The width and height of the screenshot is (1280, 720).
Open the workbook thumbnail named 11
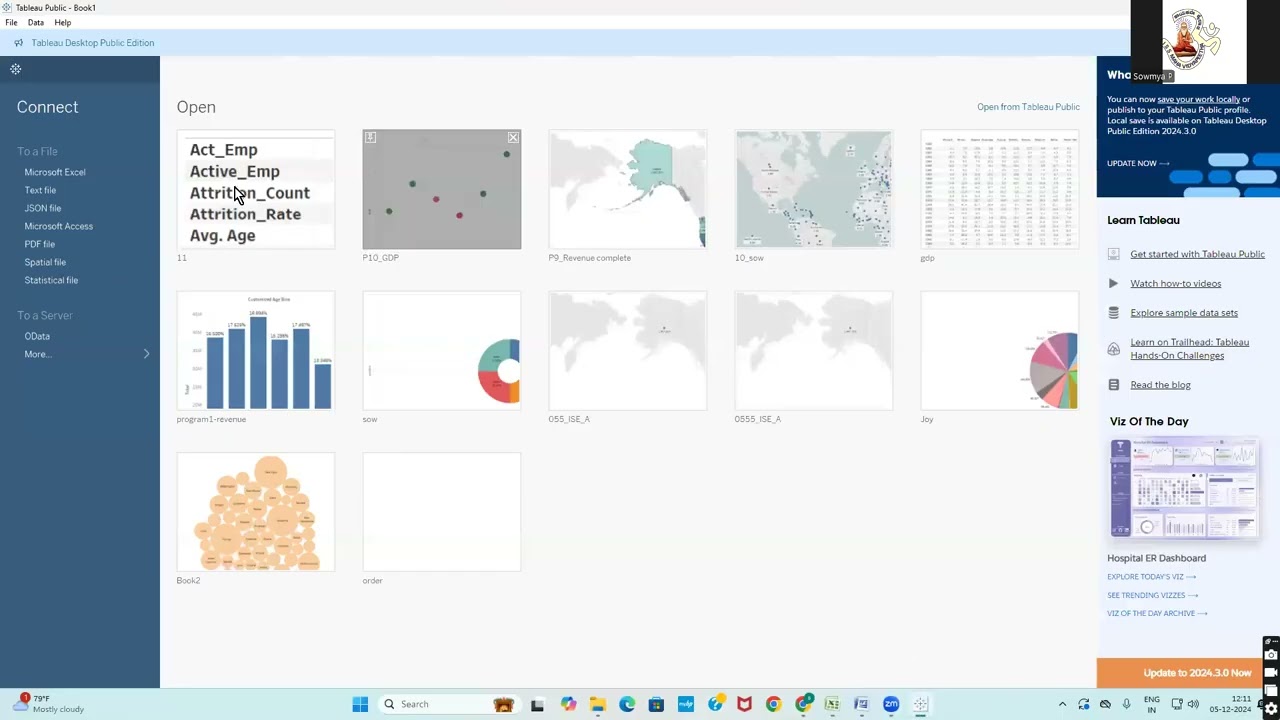click(x=256, y=189)
